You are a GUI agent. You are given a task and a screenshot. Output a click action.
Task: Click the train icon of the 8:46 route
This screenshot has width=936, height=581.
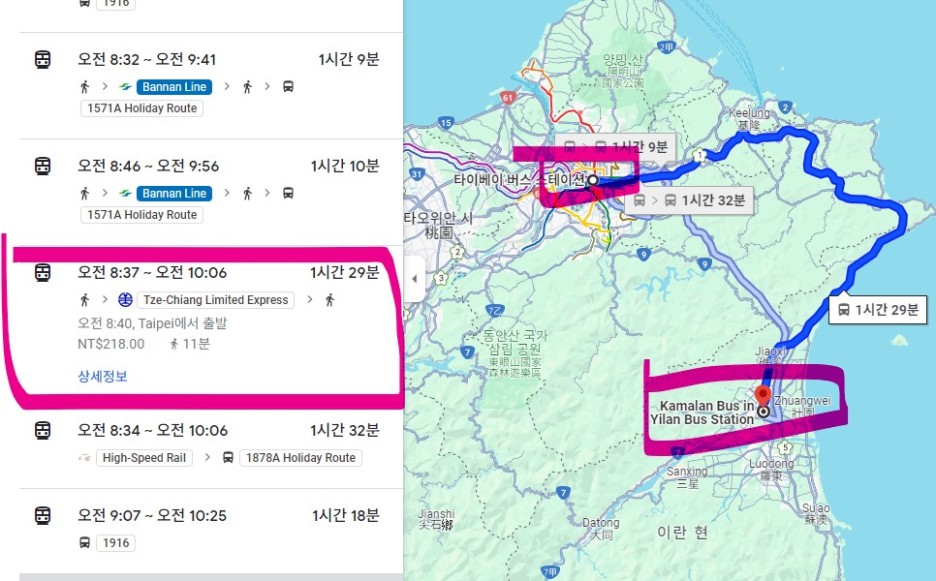[42, 166]
